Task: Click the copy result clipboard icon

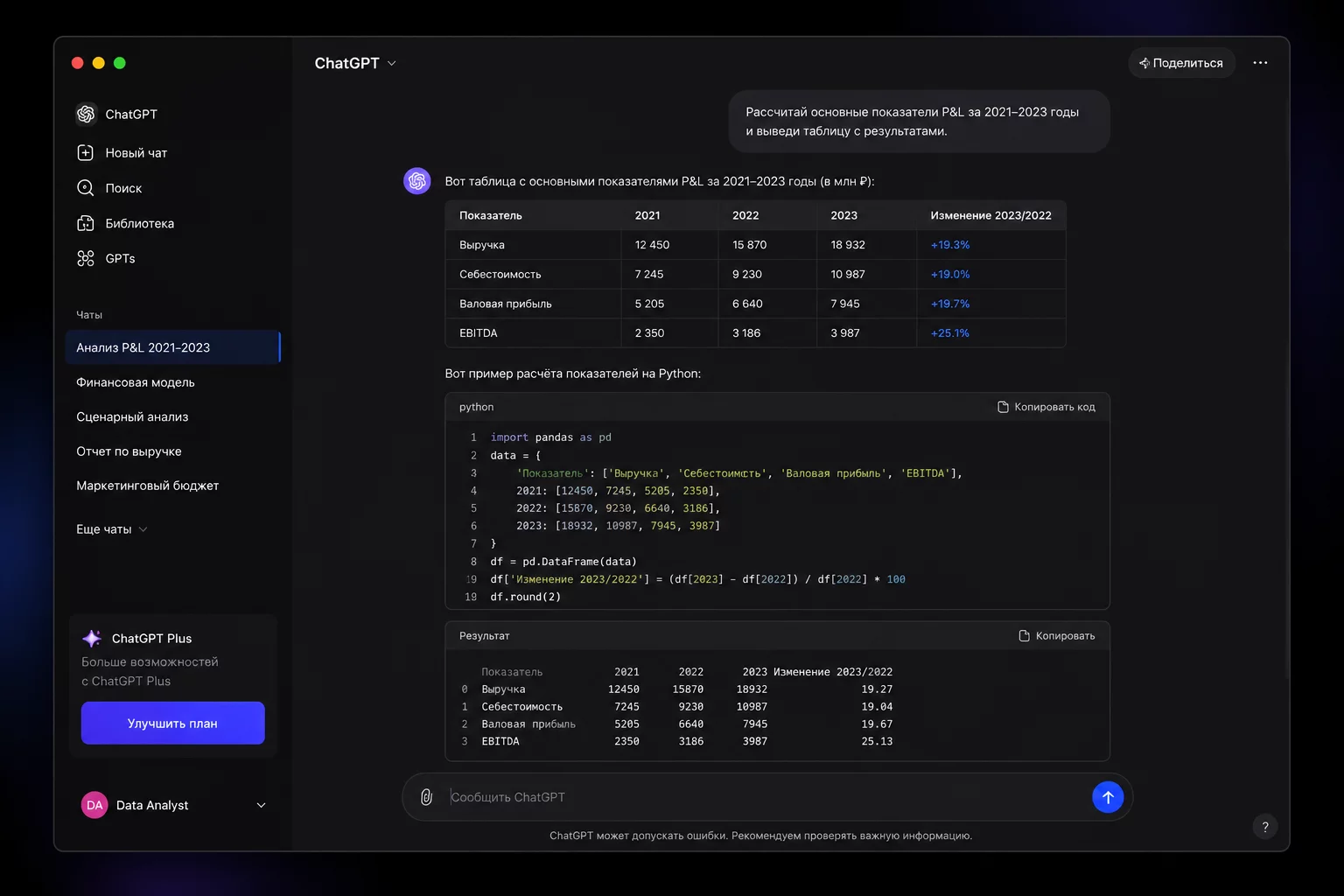Action: click(x=1025, y=636)
